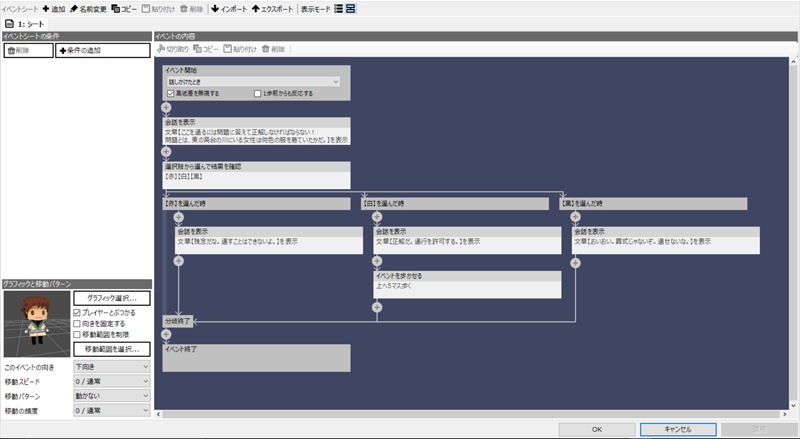
Task: Open the 下向き event direction dropdown
Action: pyautogui.click(x=111, y=367)
